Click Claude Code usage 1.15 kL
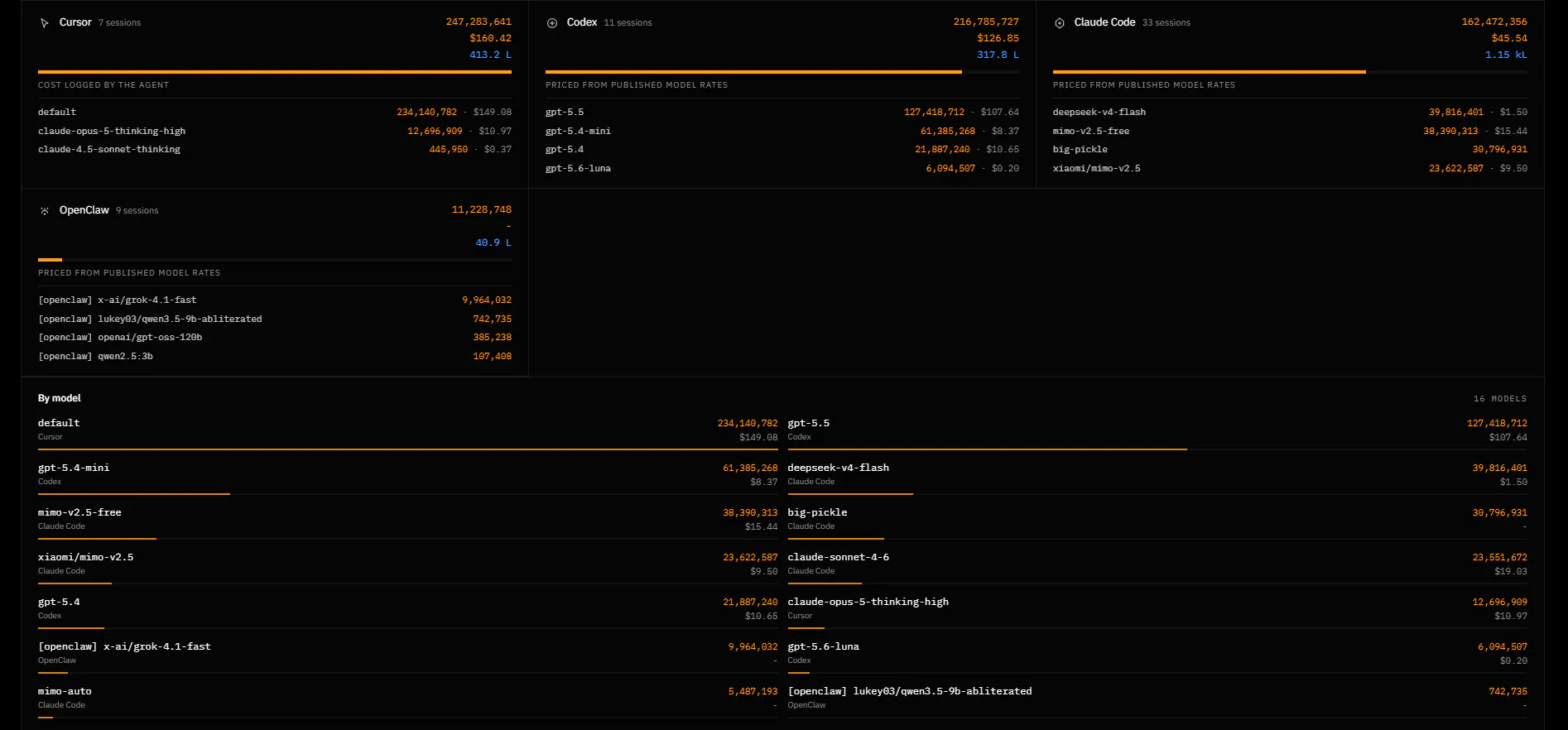Screen dimensions: 1568x730 coord(1506,55)
